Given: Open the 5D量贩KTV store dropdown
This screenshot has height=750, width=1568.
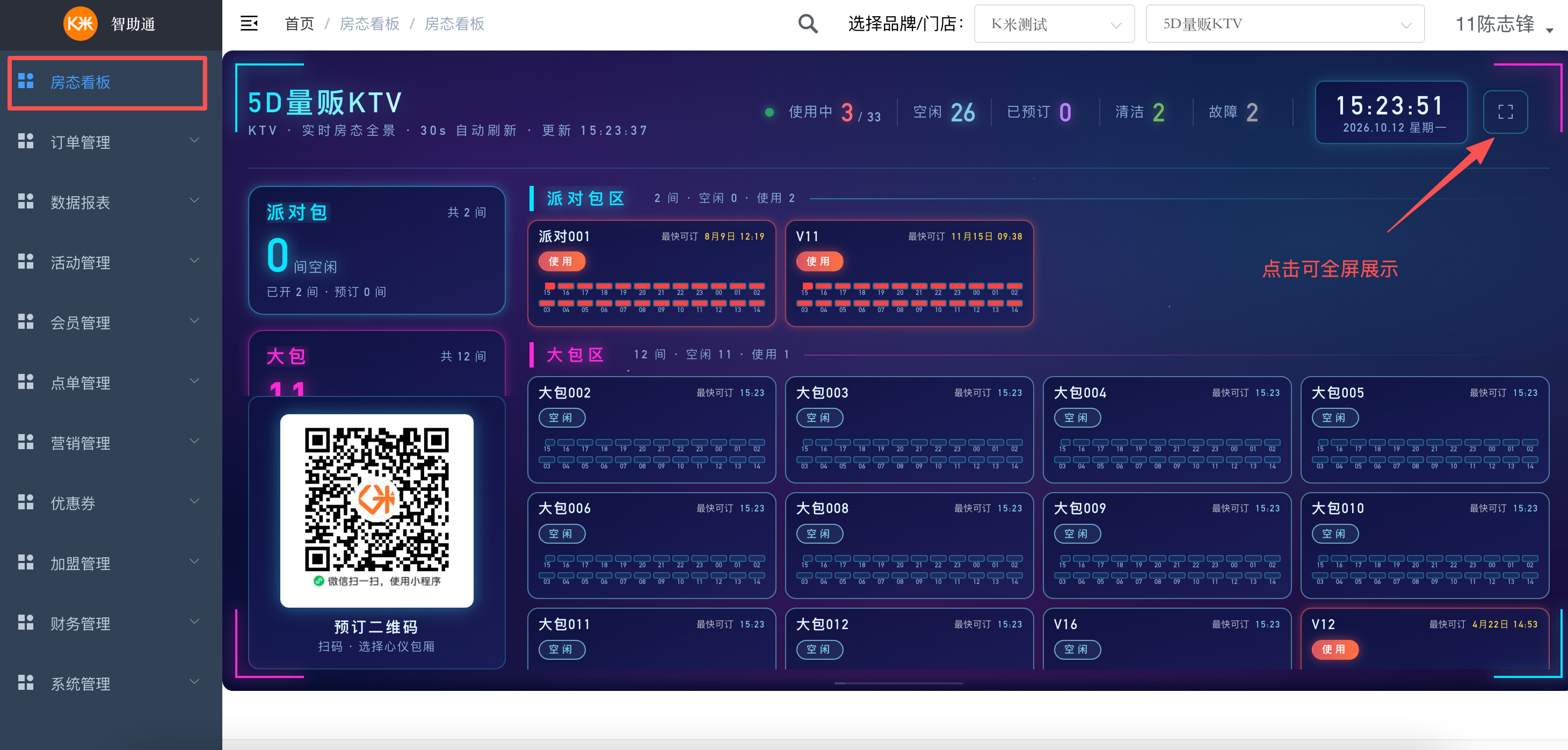Looking at the screenshot, I should 1284,24.
